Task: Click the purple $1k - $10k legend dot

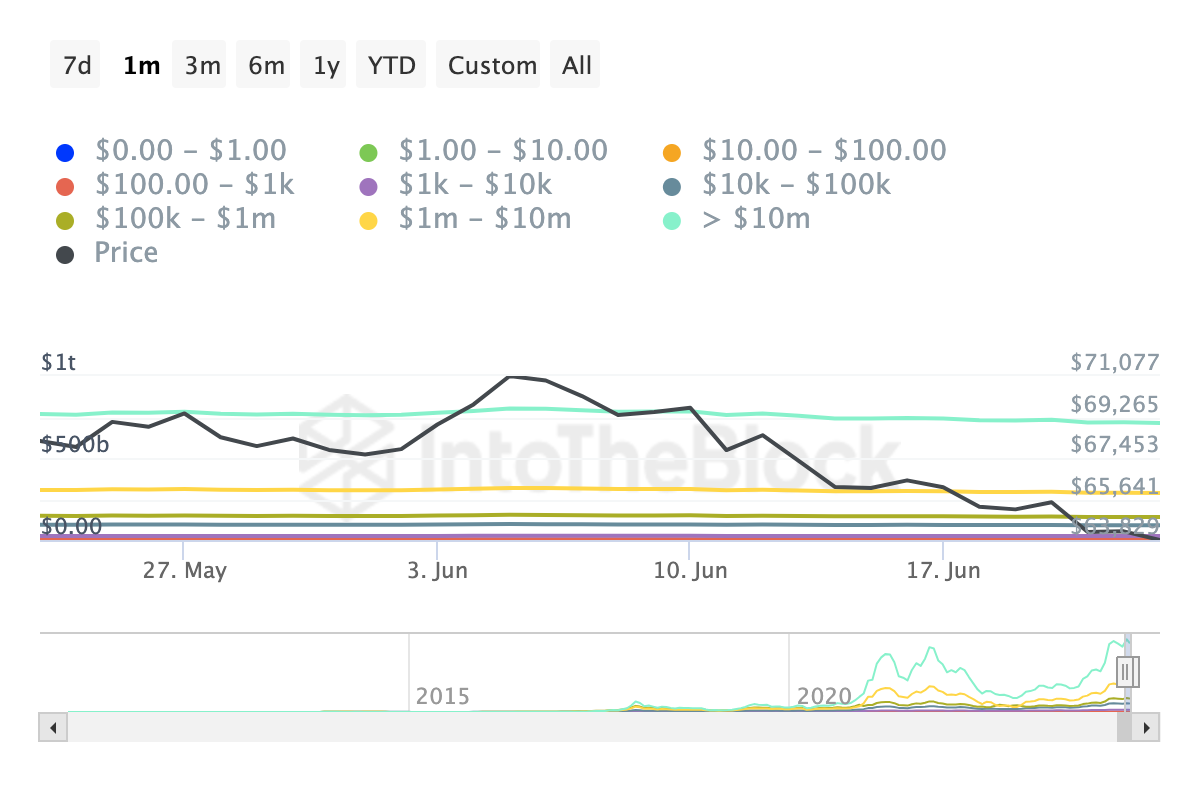Action: click(368, 186)
